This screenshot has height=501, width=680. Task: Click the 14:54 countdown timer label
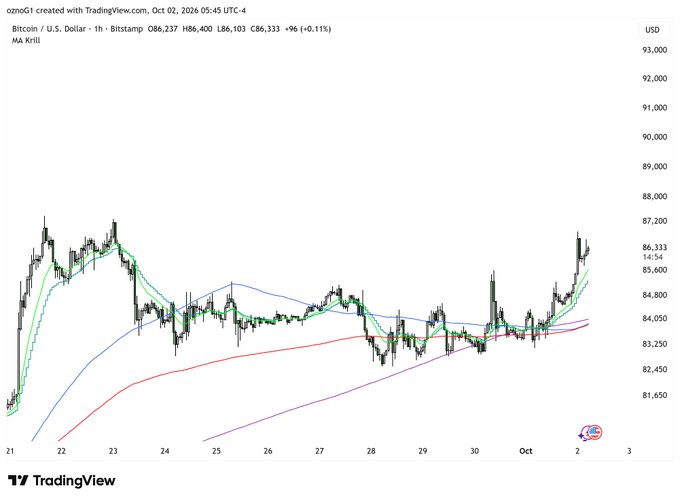pyautogui.click(x=653, y=257)
